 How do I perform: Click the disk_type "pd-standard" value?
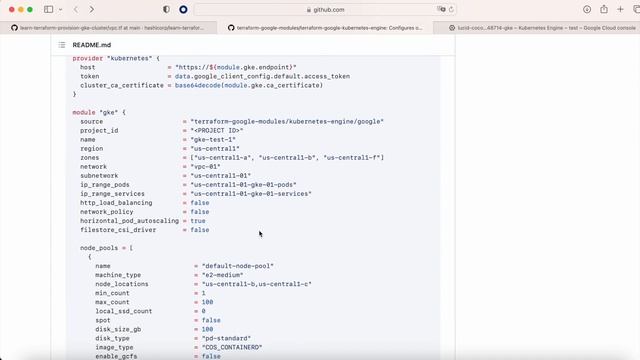point(226,338)
